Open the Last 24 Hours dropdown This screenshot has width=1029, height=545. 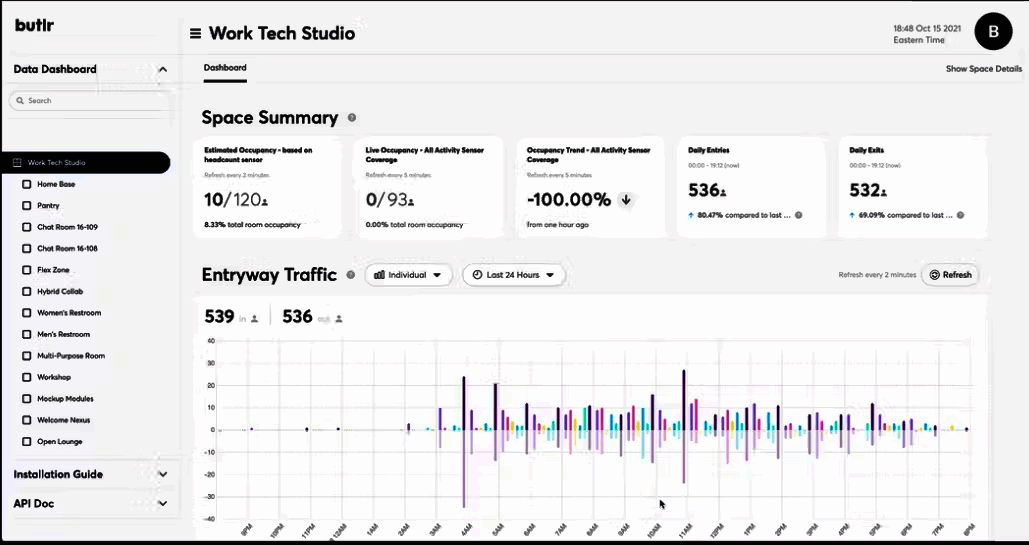tap(513, 275)
